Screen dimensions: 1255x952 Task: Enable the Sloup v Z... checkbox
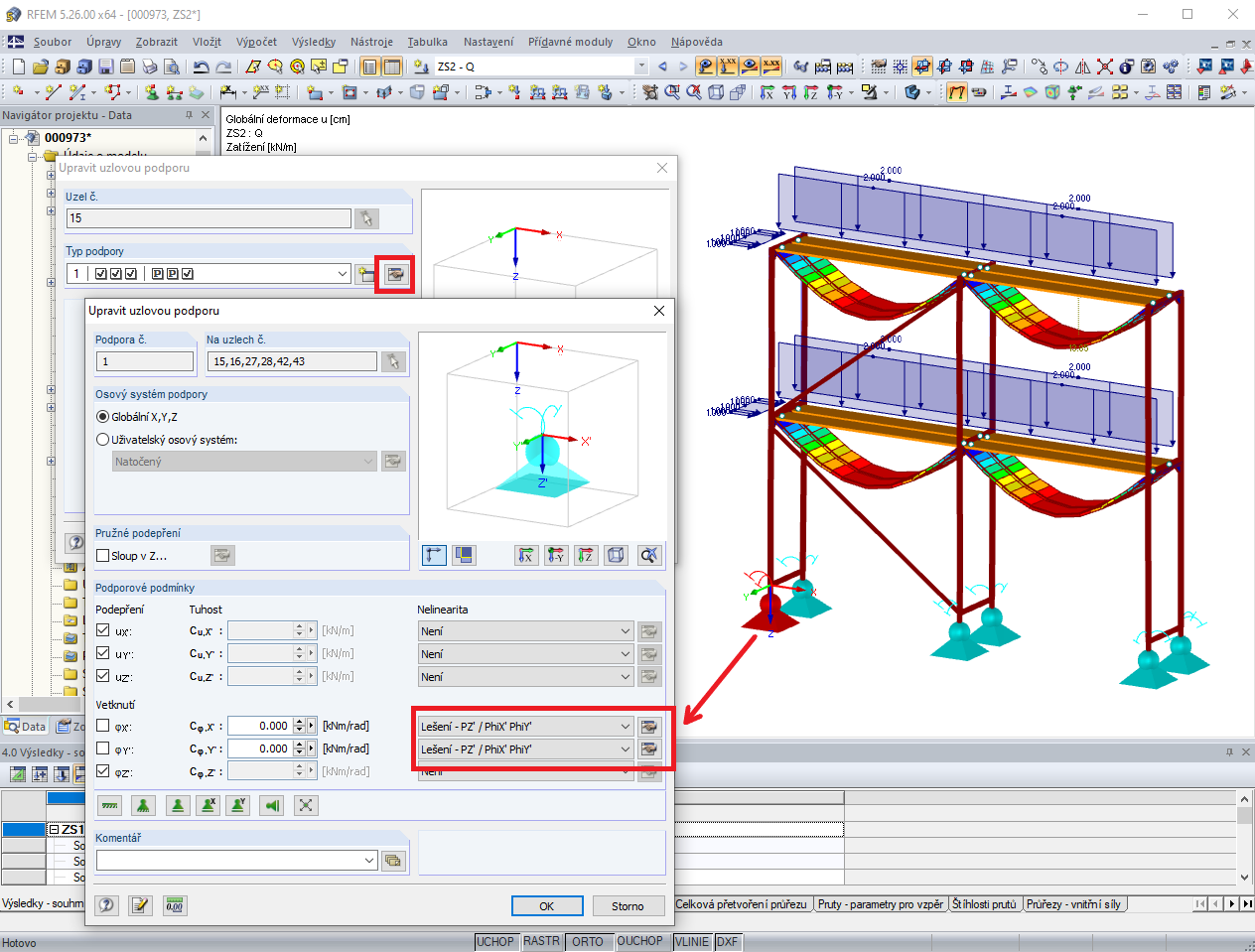point(102,556)
